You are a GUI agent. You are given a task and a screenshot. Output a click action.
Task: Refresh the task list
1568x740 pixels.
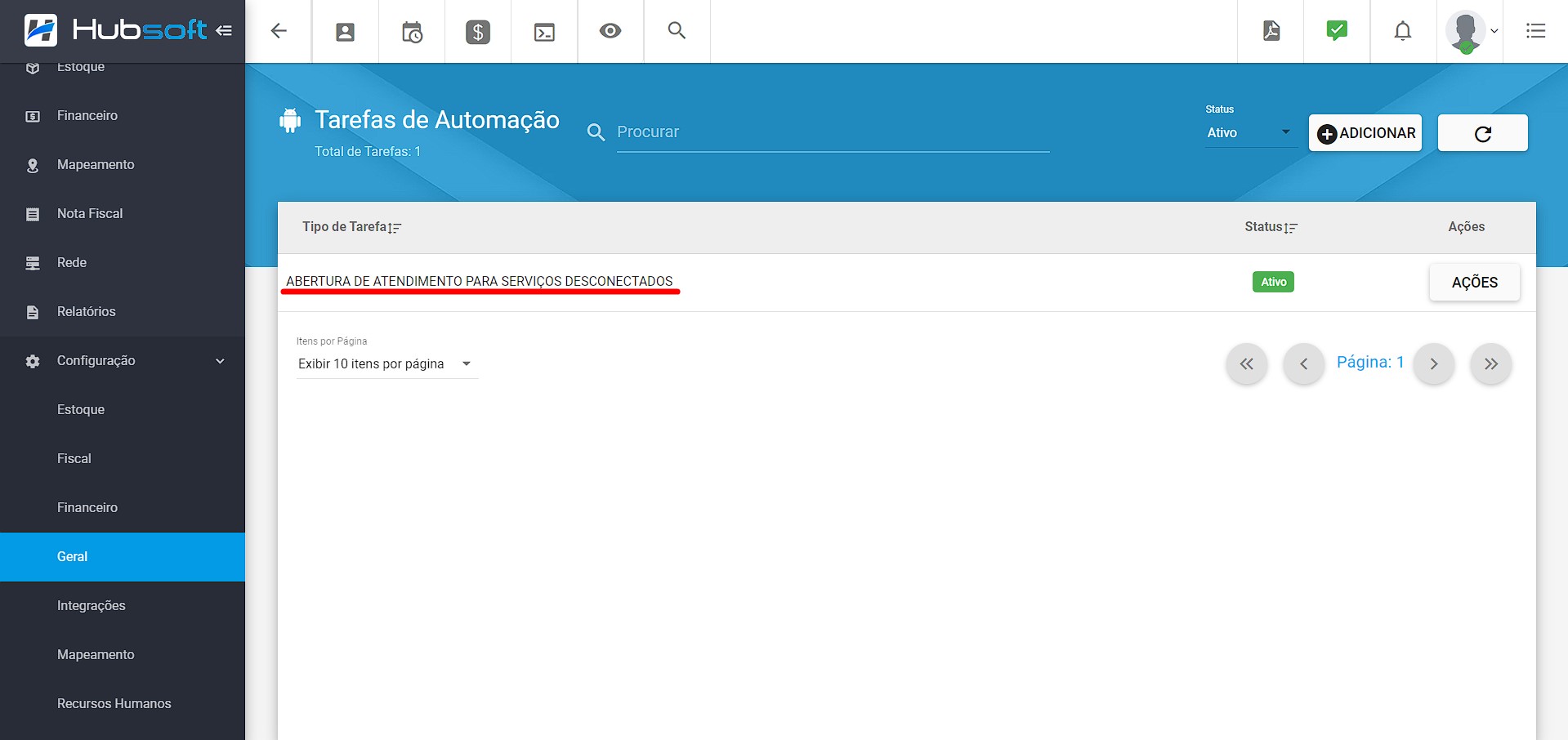click(x=1482, y=133)
